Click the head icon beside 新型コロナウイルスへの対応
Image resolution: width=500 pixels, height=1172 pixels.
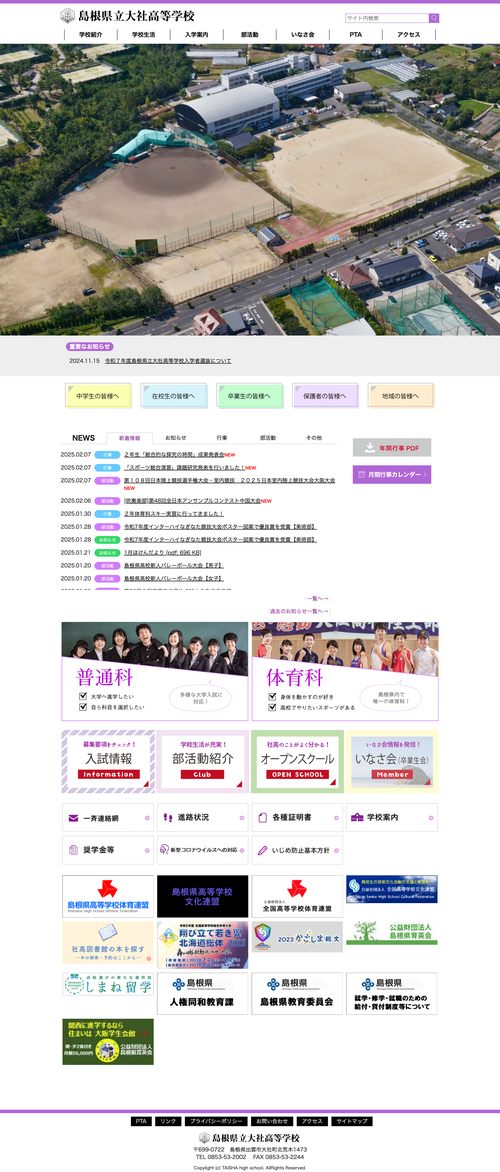(164, 851)
